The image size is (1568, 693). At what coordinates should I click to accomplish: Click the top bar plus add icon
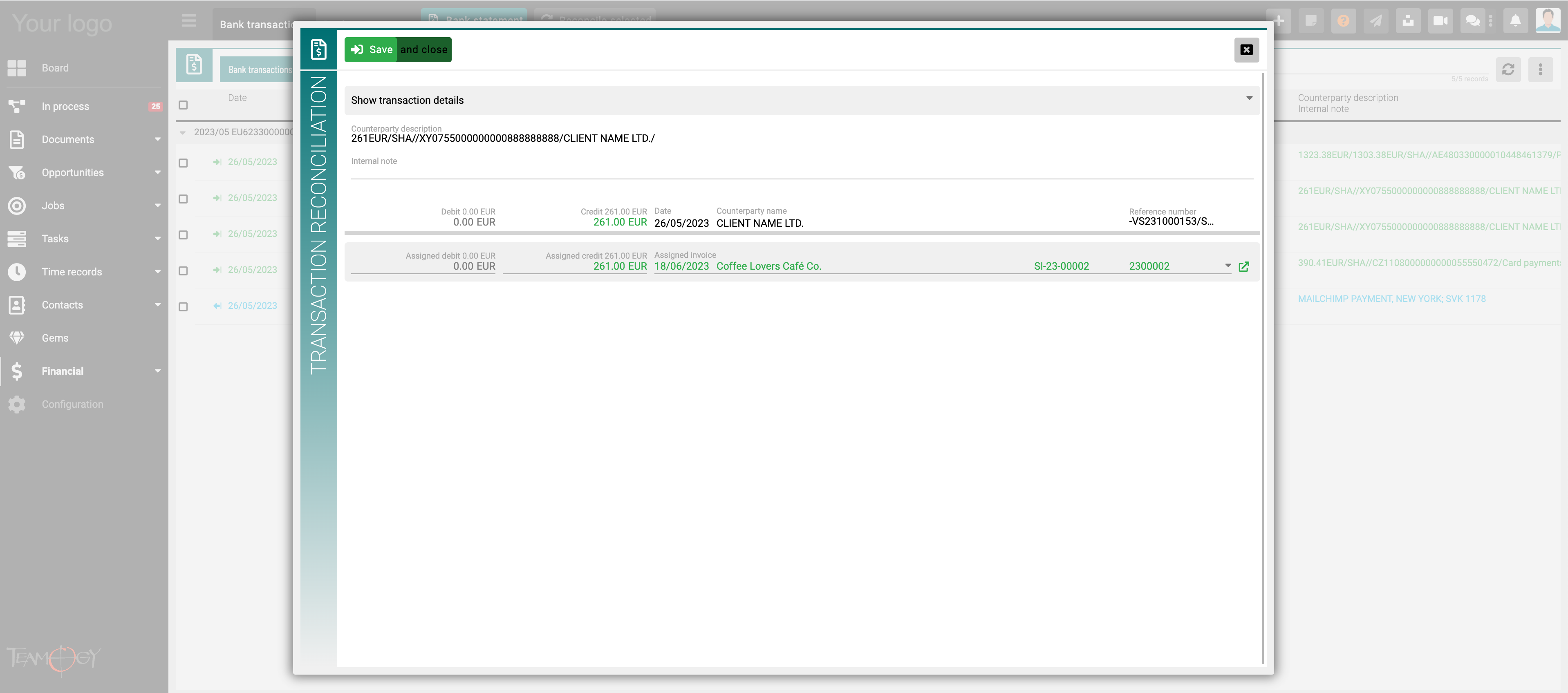pos(1279,21)
